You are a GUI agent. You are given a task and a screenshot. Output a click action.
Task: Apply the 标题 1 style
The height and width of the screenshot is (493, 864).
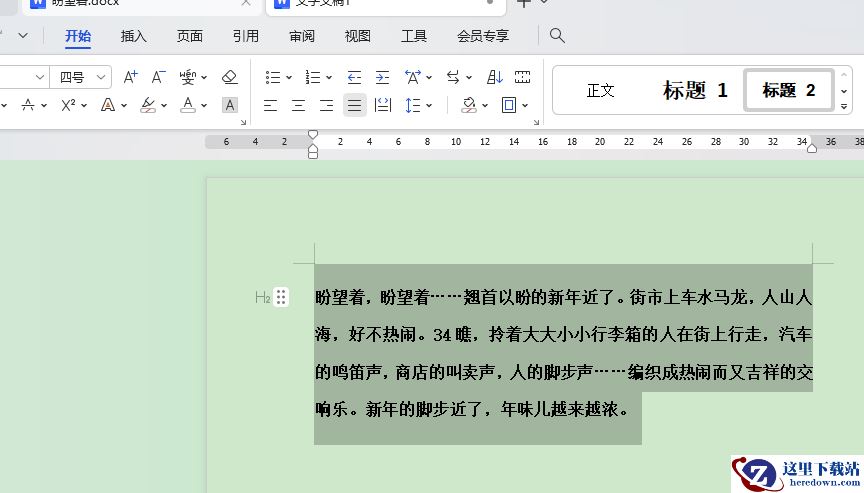pos(695,90)
